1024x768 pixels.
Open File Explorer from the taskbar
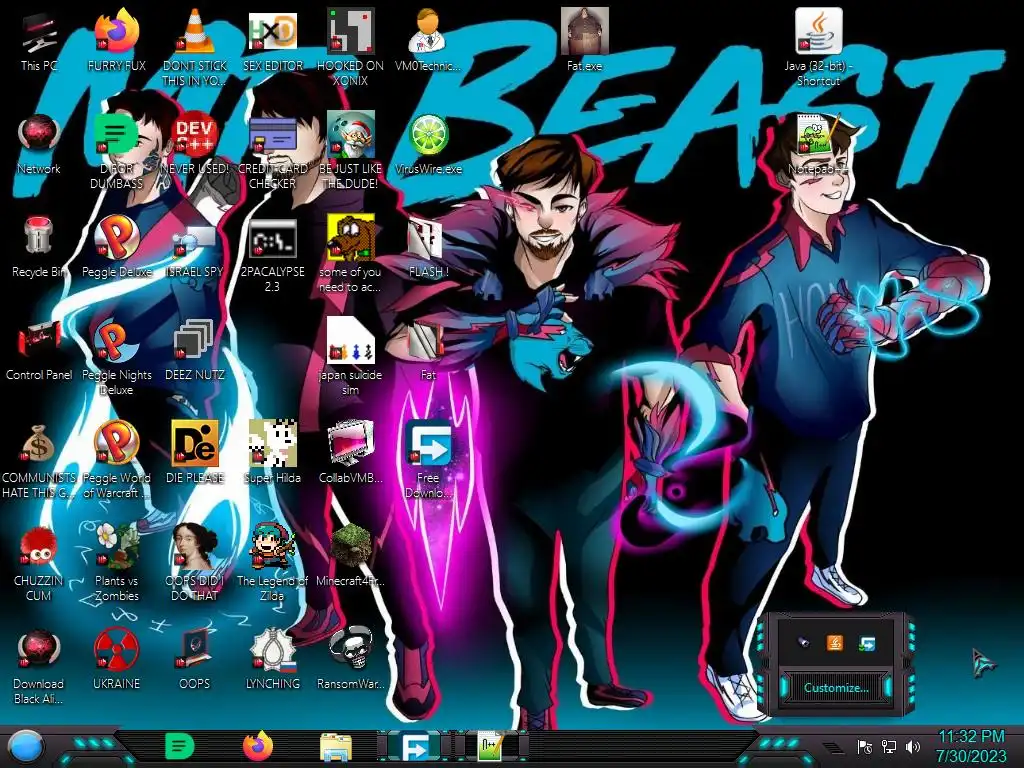point(336,748)
